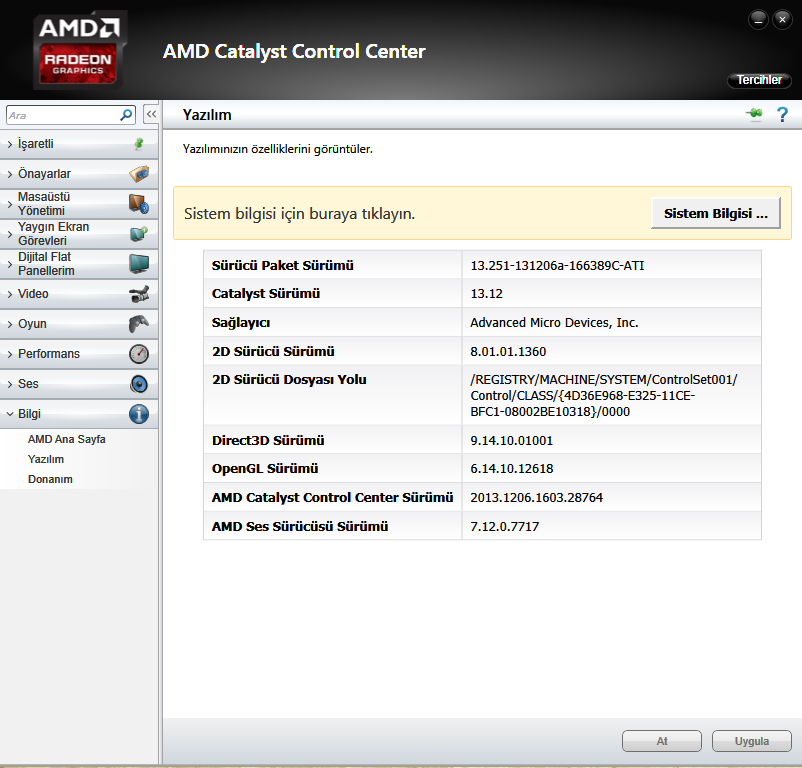Click the search magnifier icon
Viewport: 802px width, 768px height.
125,115
